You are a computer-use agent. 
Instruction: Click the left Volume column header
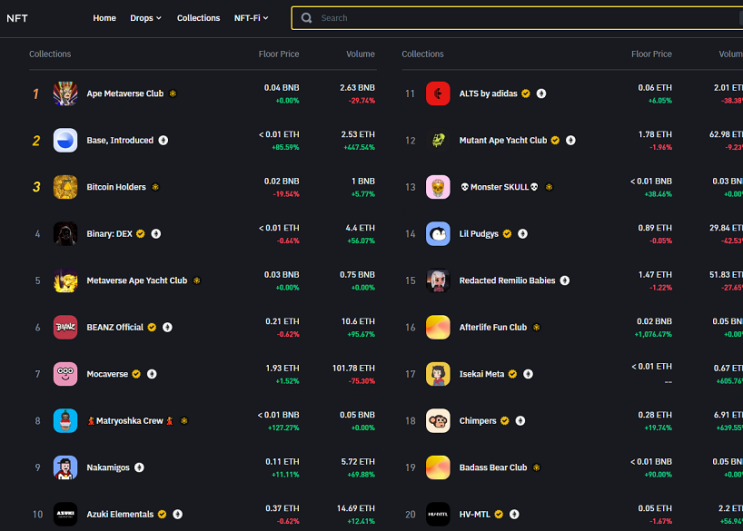[360, 54]
